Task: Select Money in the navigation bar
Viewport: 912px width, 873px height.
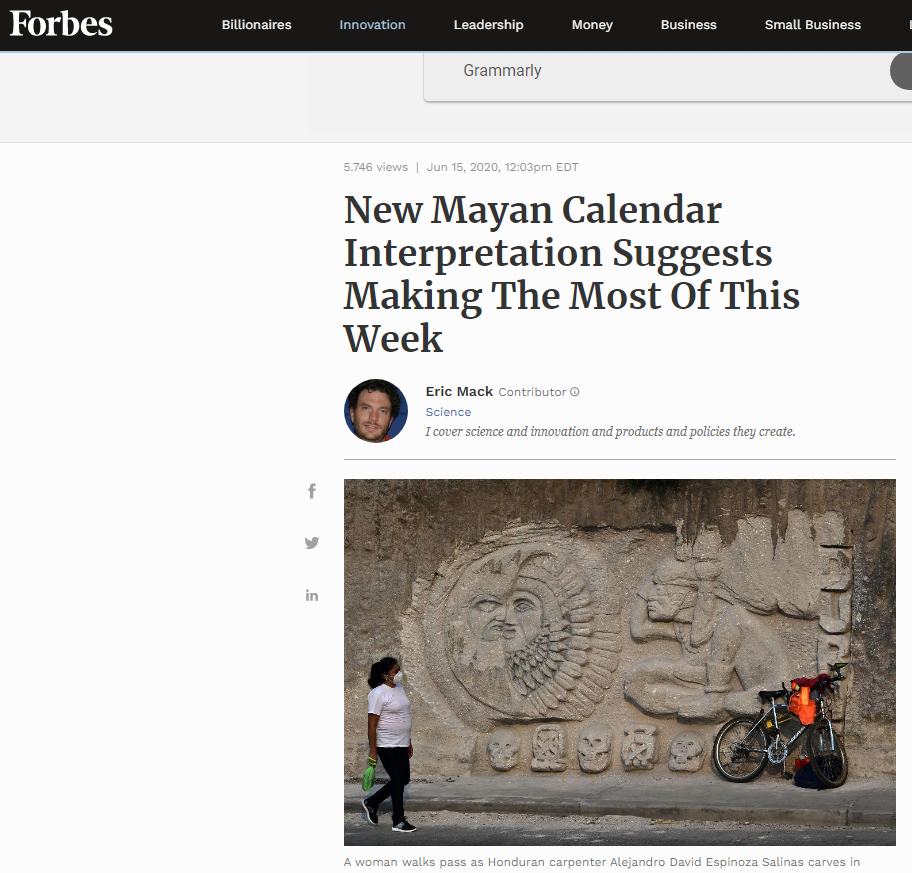Action: click(x=592, y=25)
